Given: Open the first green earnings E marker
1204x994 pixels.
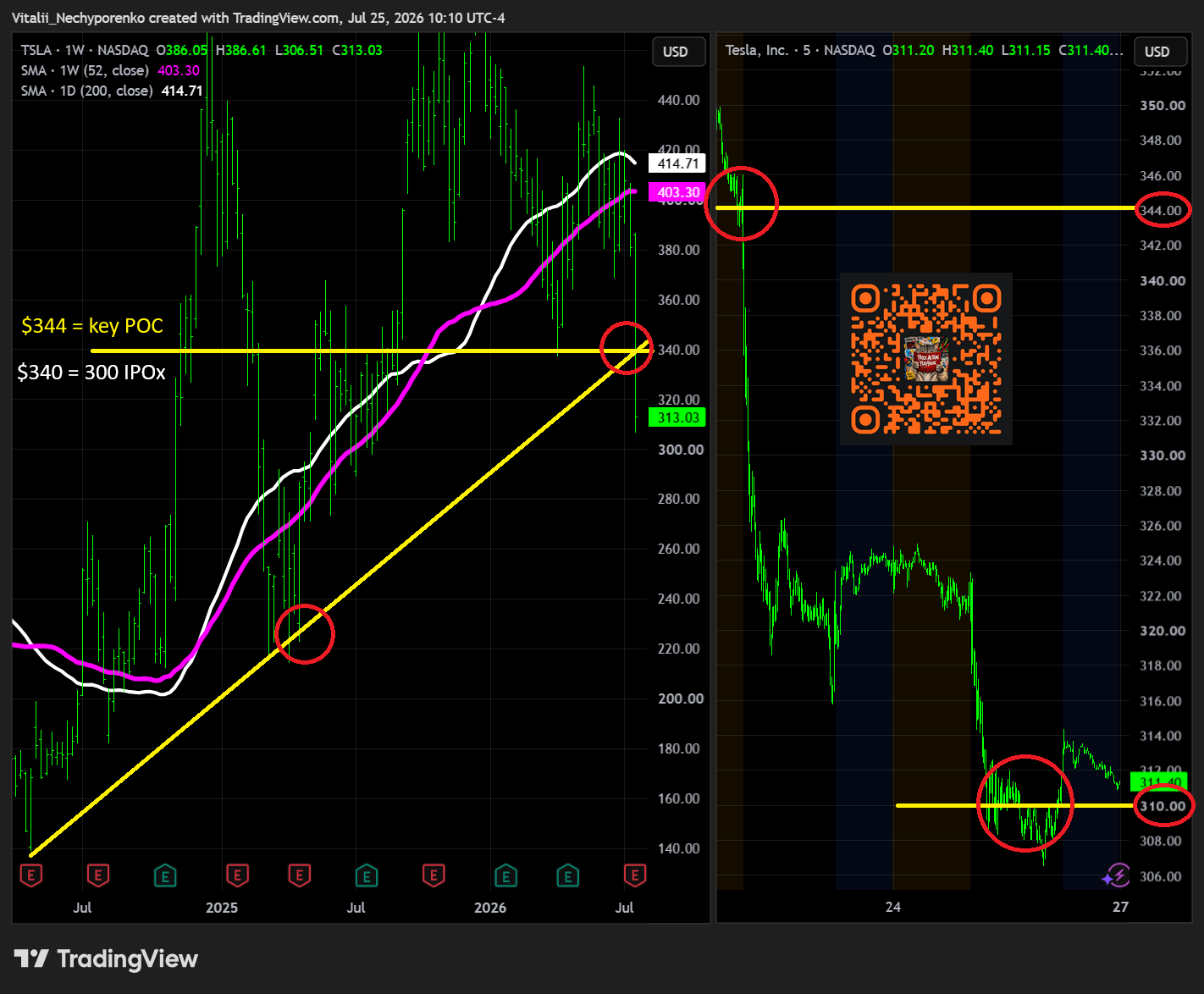Looking at the screenshot, I should tap(165, 875).
